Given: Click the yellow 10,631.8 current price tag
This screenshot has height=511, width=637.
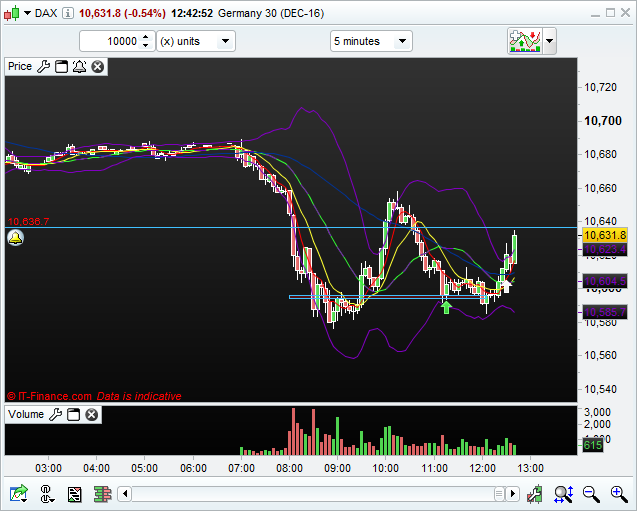Looking at the screenshot, I should [605, 235].
